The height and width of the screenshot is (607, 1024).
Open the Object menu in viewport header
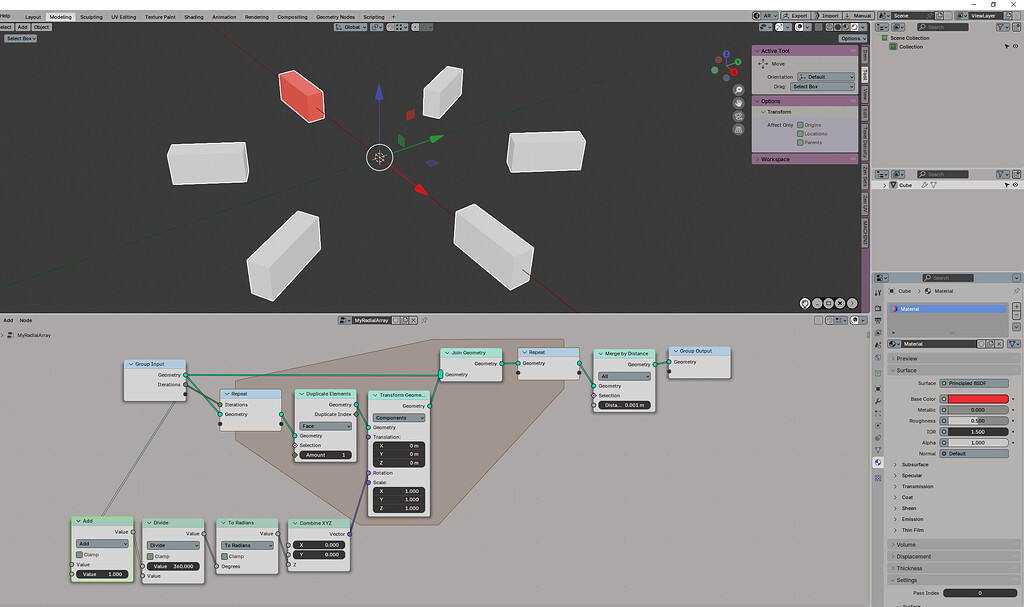tap(41, 27)
